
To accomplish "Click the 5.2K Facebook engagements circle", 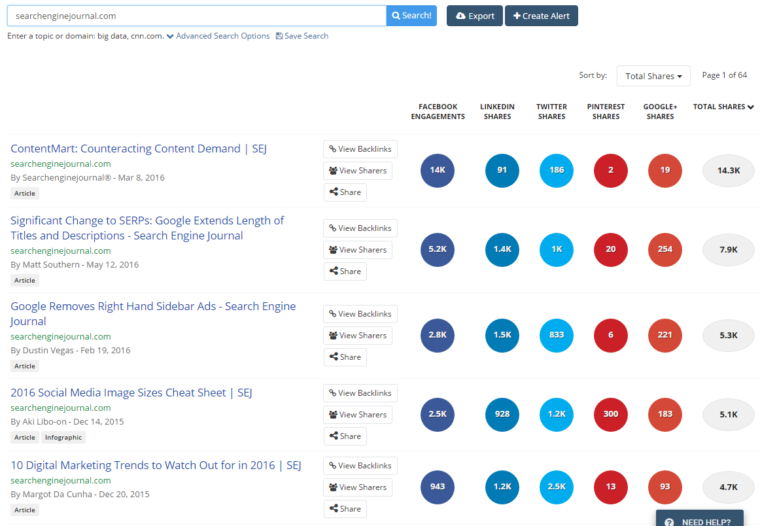I will pyautogui.click(x=437, y=249).
